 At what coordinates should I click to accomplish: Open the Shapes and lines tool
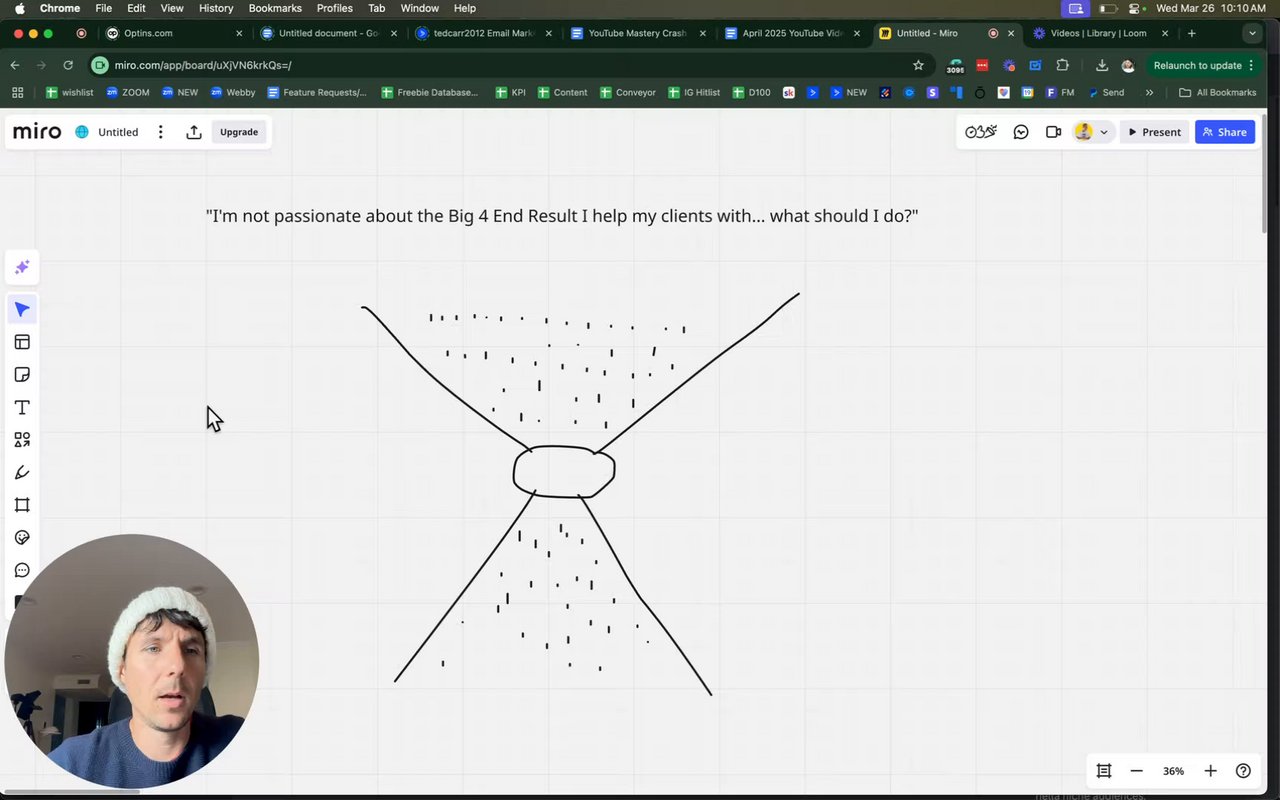[x=22, y=440]
